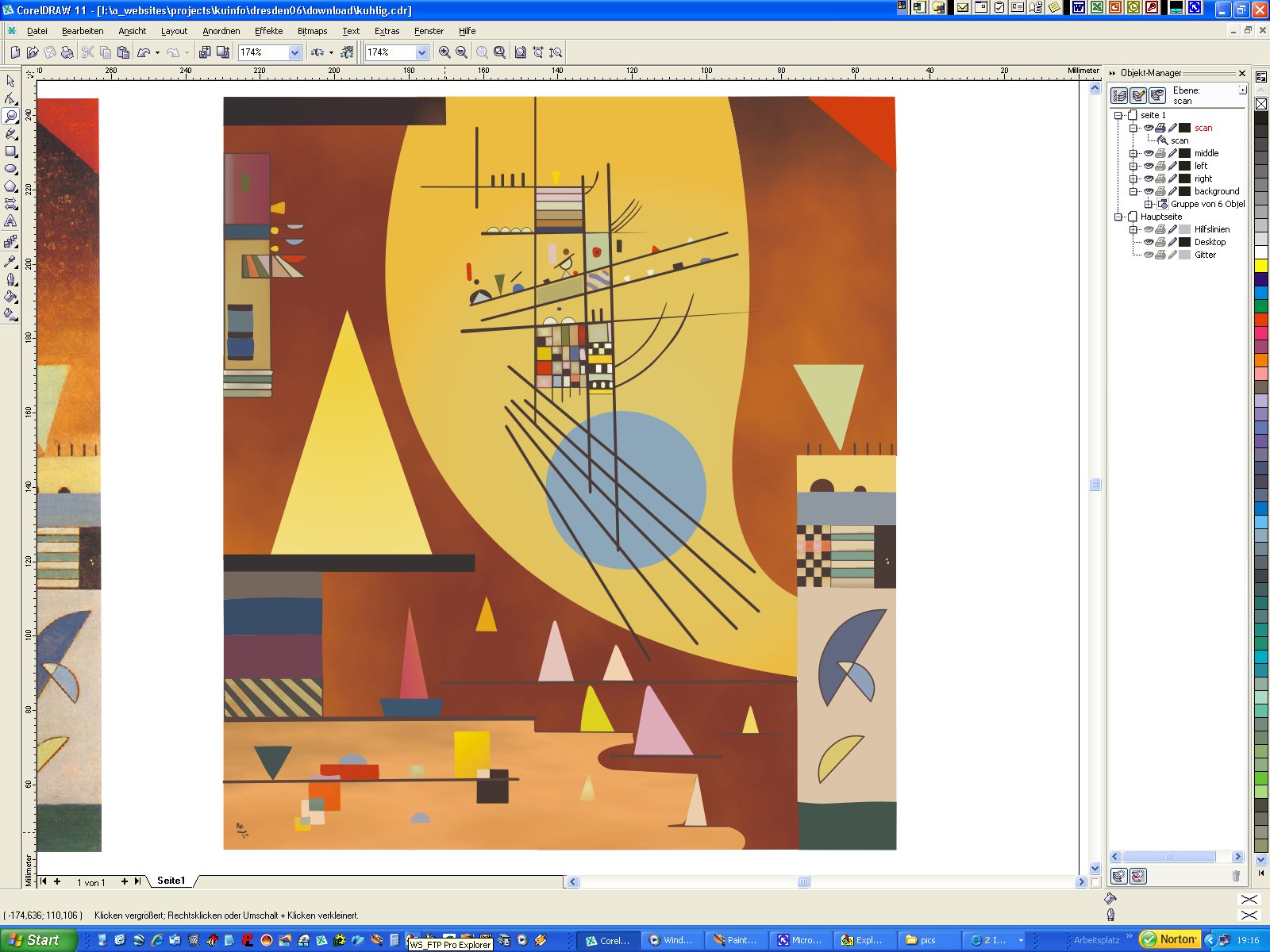Pick the orange swatch in color palette
This screenshot has width=1270, height=952.
1260,359
